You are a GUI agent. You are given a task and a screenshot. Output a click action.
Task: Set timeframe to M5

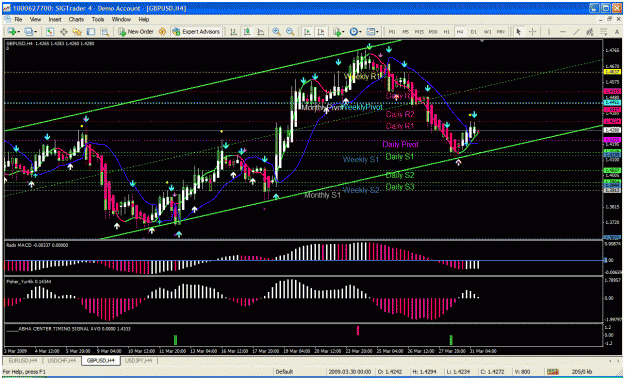coord(405,32)
